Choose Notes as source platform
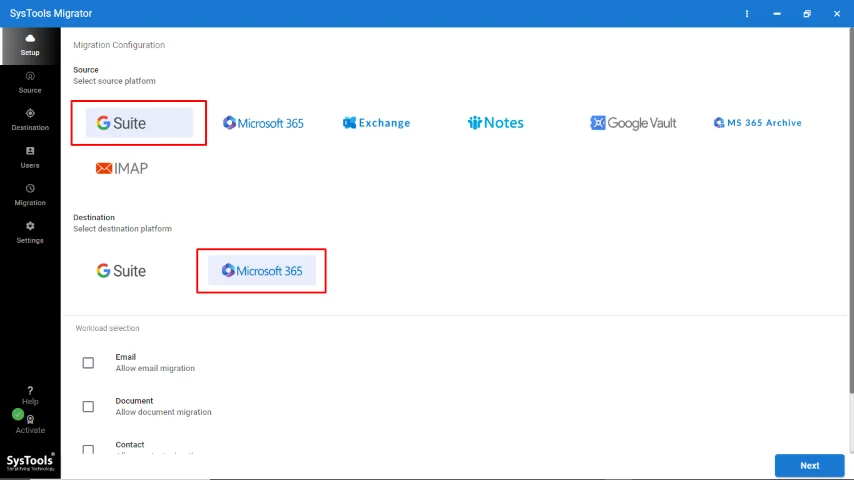 coord(496,123)
